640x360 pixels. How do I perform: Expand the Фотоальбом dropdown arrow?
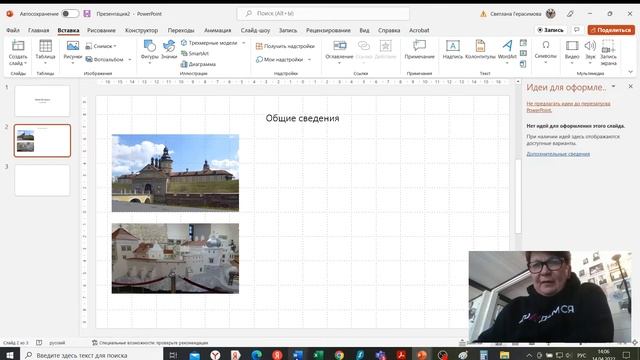130,60
